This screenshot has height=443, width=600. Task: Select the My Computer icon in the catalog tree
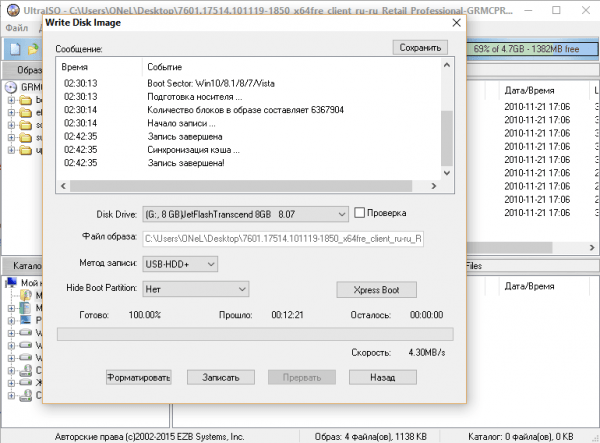coord(11,283)
